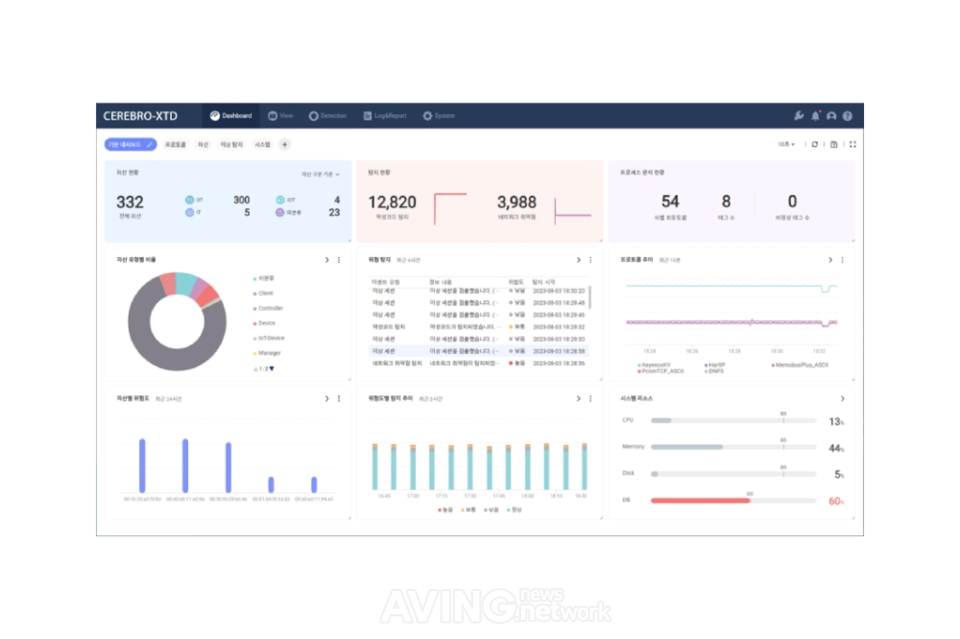
Task: Toggle the 높음 legend in detection trend chart
Action: pos(444,509)
